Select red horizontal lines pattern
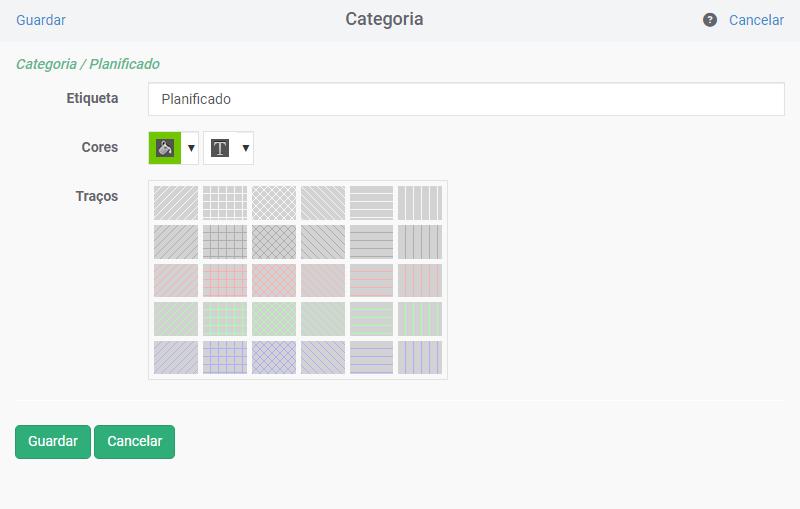 pyautogui.click(x=371, y=281)
